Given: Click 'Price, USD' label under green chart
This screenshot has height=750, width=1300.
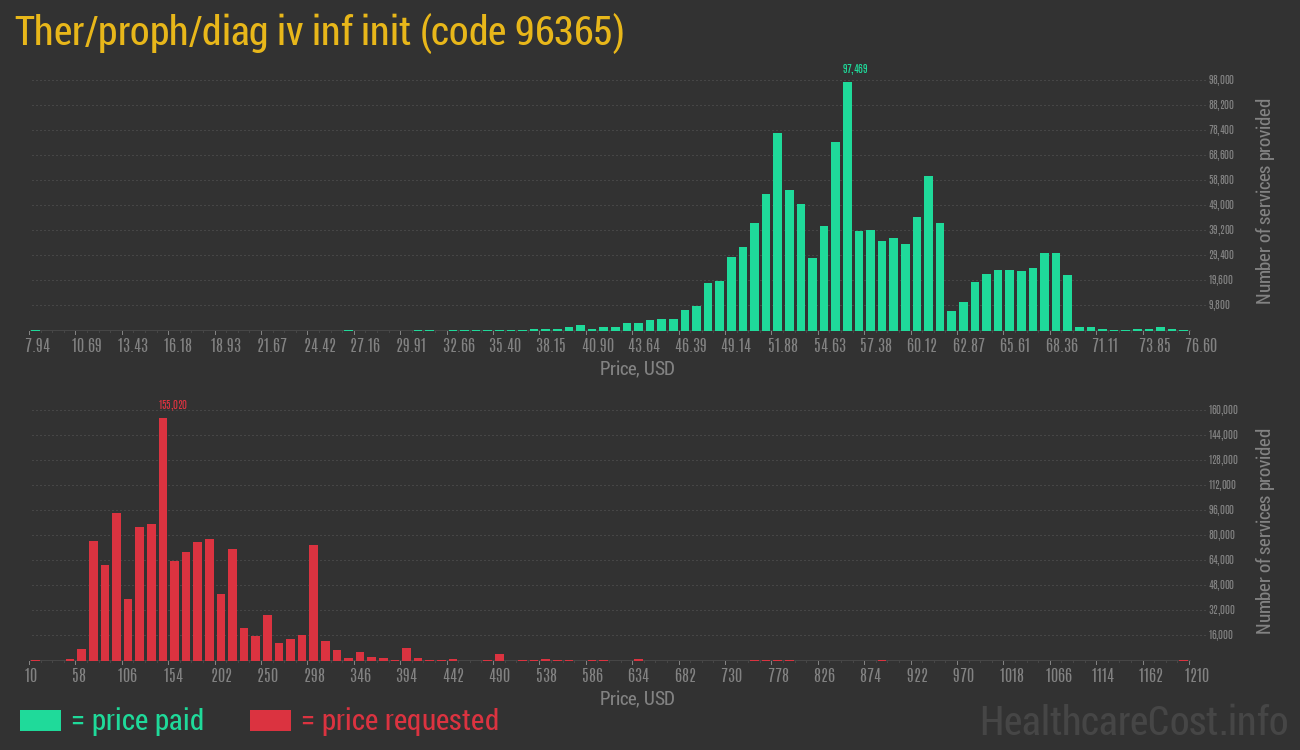Looking at the screenshot, I should click(x=637, y=369).
